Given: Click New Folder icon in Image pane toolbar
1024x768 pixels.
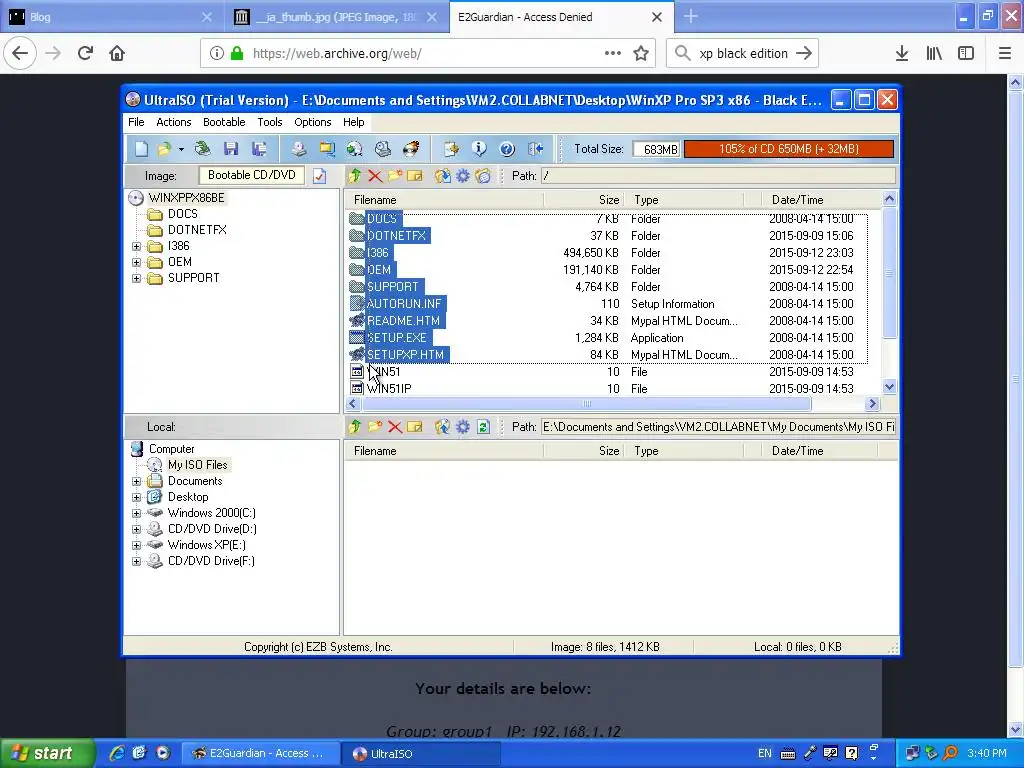Looking at the screenshot, I should tap(395, 176).
